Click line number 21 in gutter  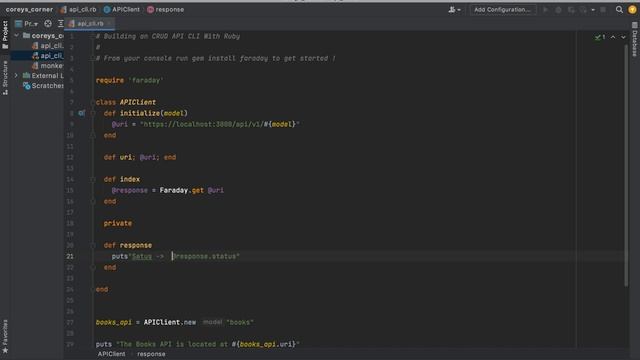[x=70, y=256]
